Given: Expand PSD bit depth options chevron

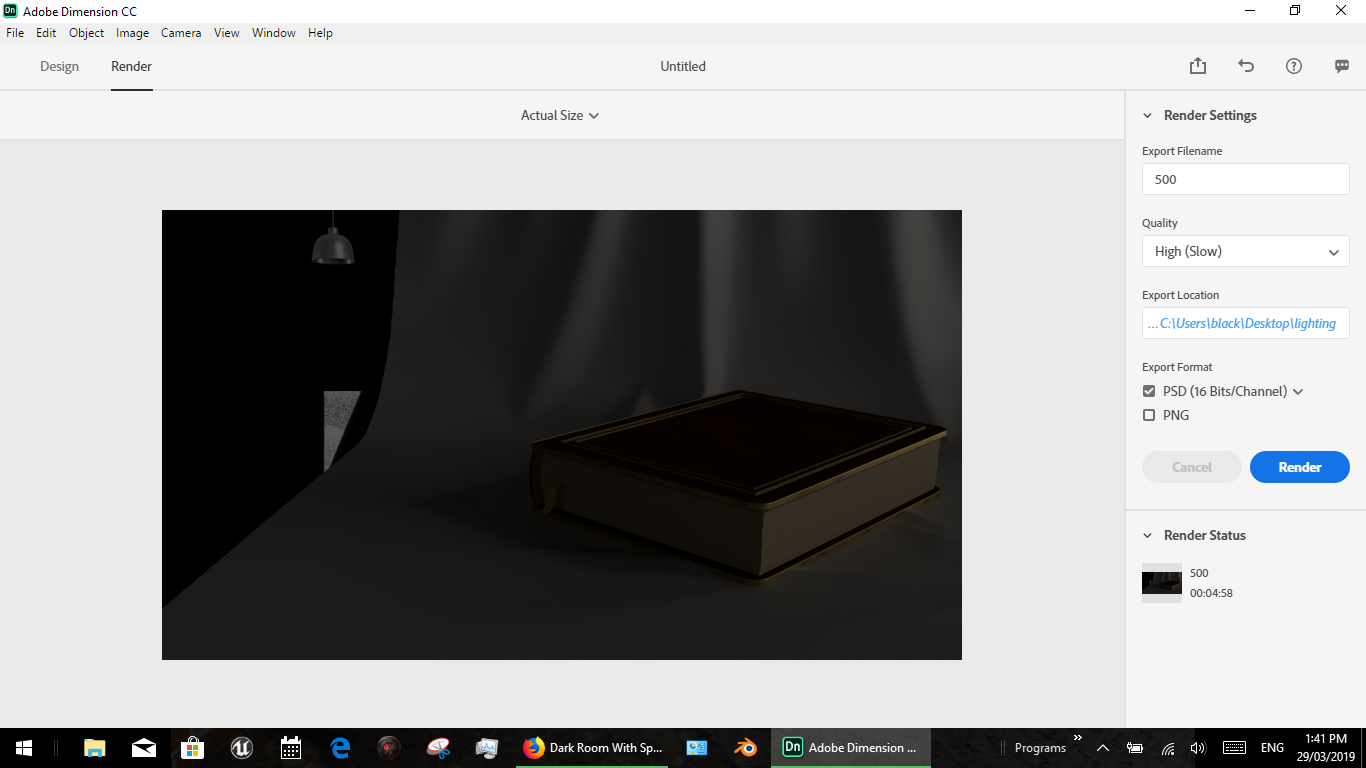Looking at the screenshot, I should point(1298,392).
